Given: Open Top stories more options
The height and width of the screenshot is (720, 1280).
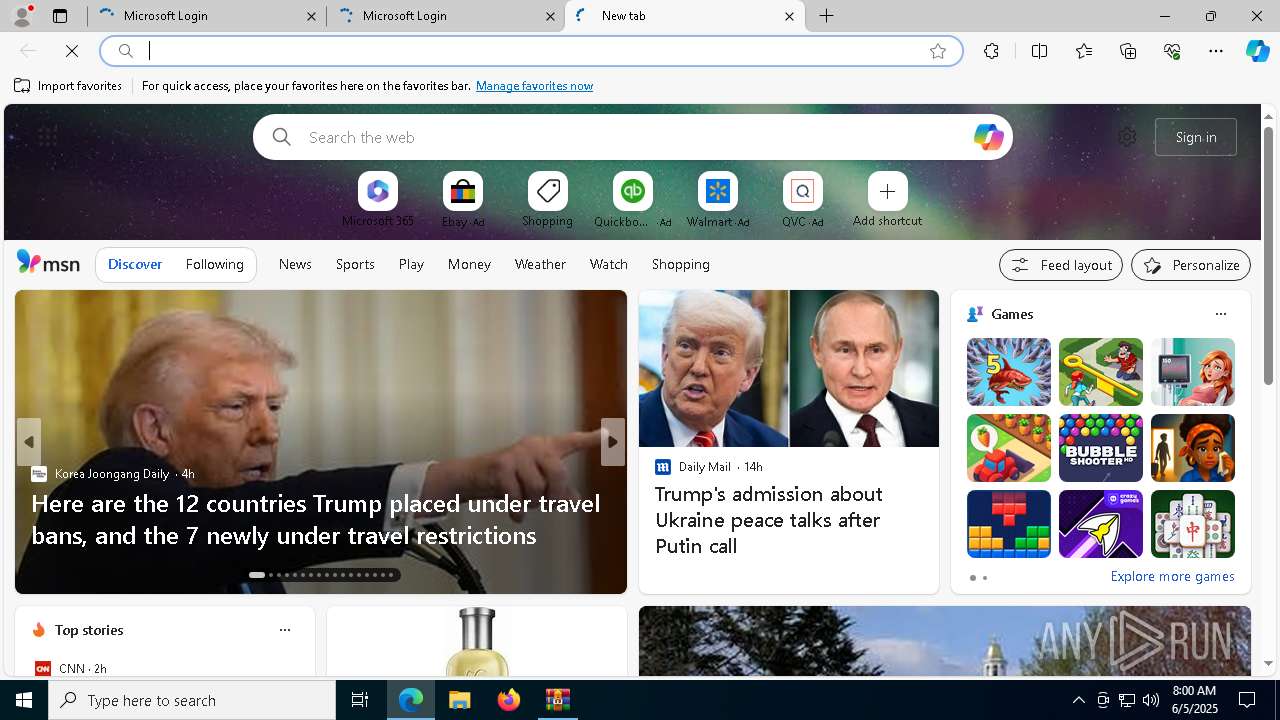Looking at the screenshot, I should (x=284, y=630).
